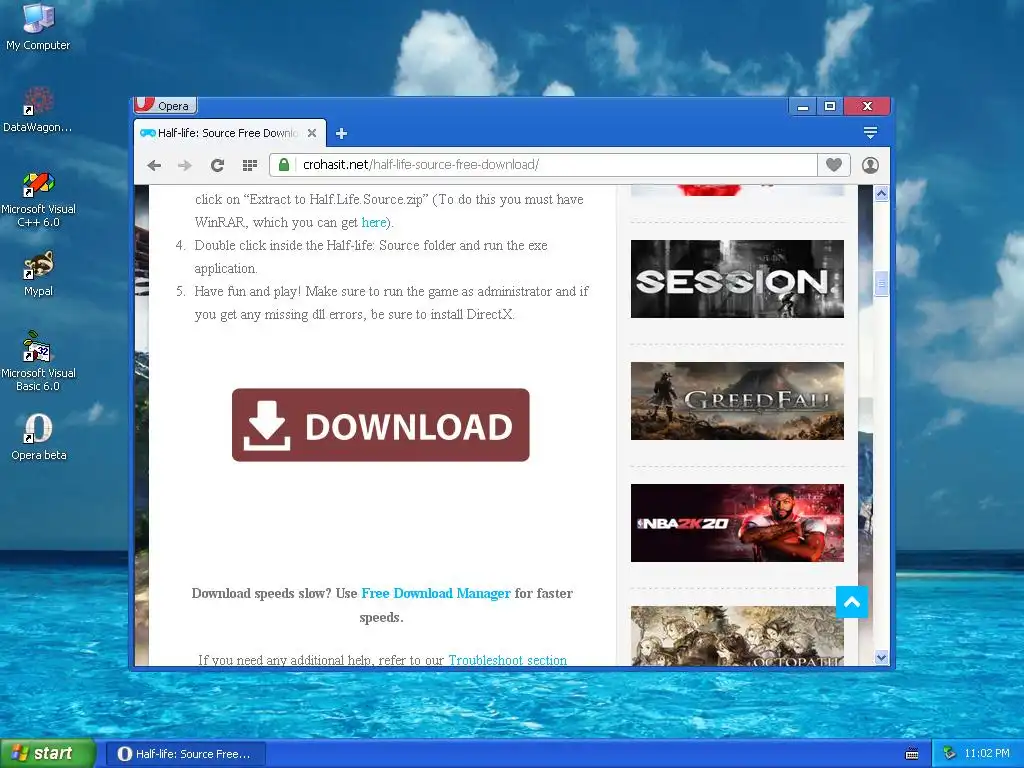Open the Opera menu button
Viewport: 1024px width, 768px height.
pyautogui.click(x=165, y=105)
